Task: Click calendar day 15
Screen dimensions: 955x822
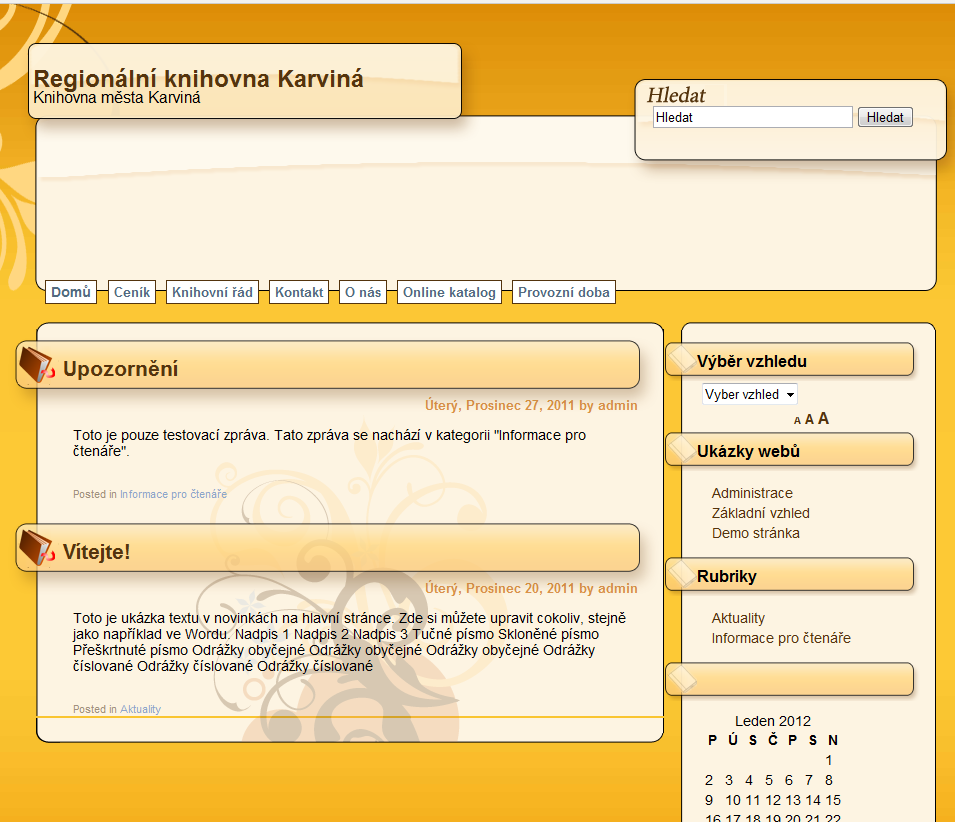Action: (833, 800)
